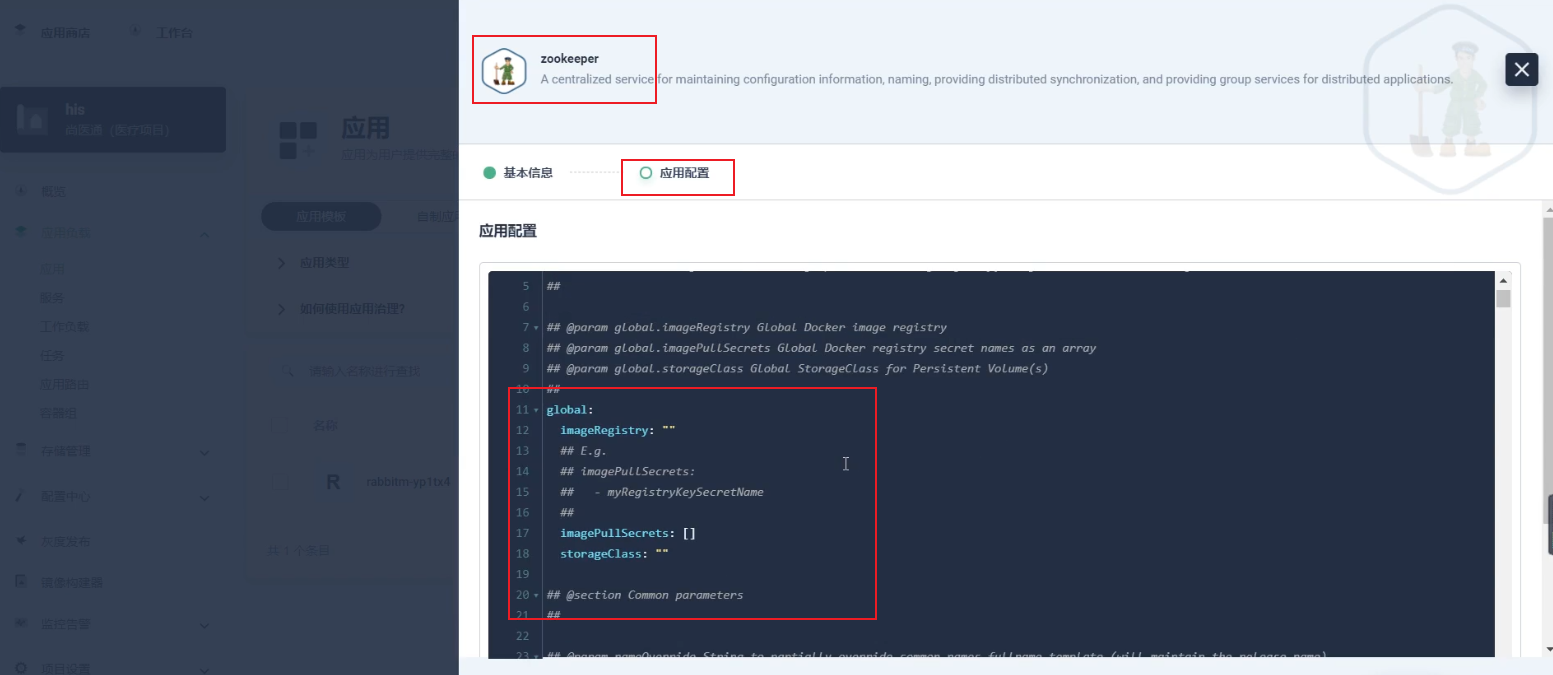Select the 应用模板 tab
The image size is (1553, 675).
coord(321,217)
